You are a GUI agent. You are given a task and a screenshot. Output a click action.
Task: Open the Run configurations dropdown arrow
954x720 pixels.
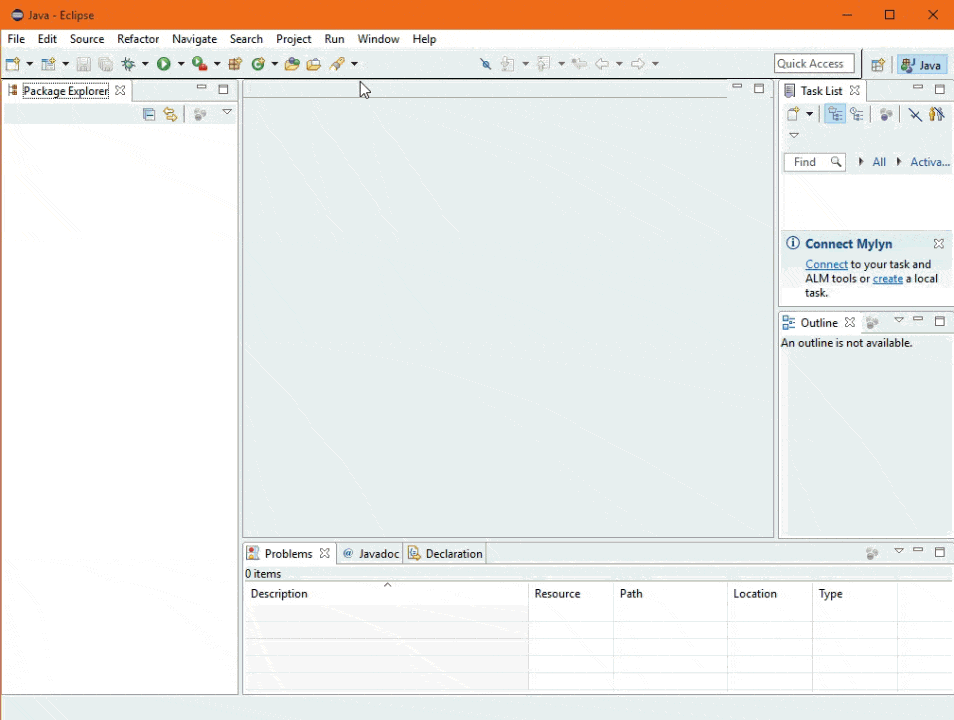pos(181,64)
